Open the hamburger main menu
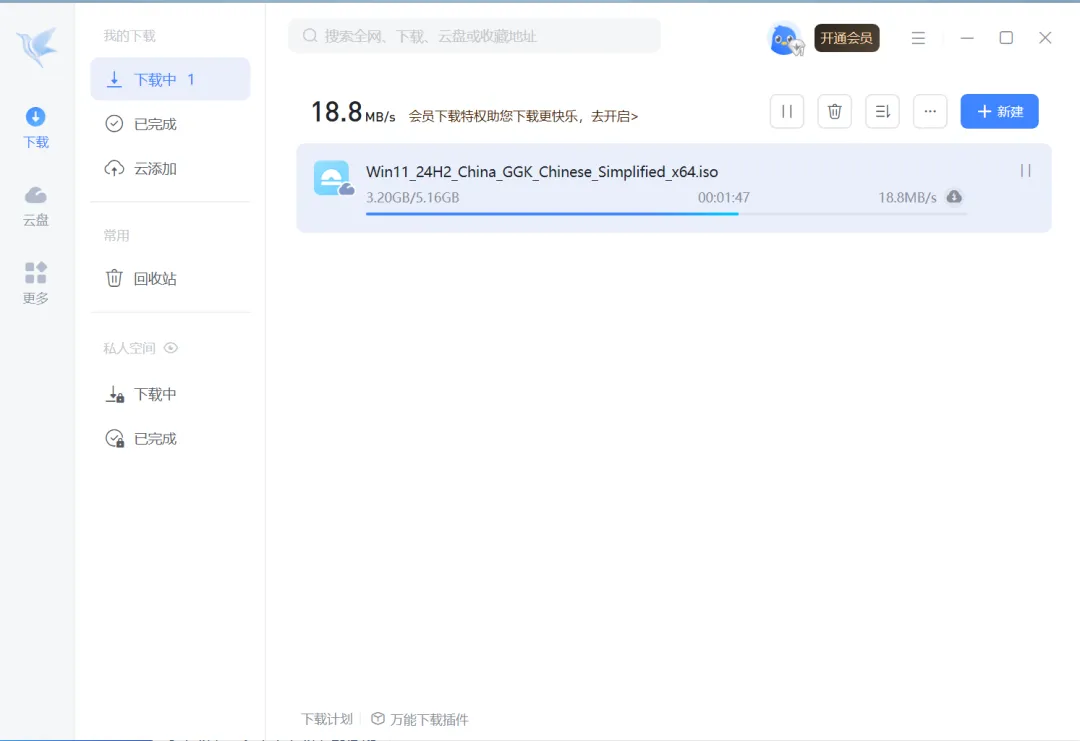This screenshot has height=741, width=1080. [x=918, y=38]
